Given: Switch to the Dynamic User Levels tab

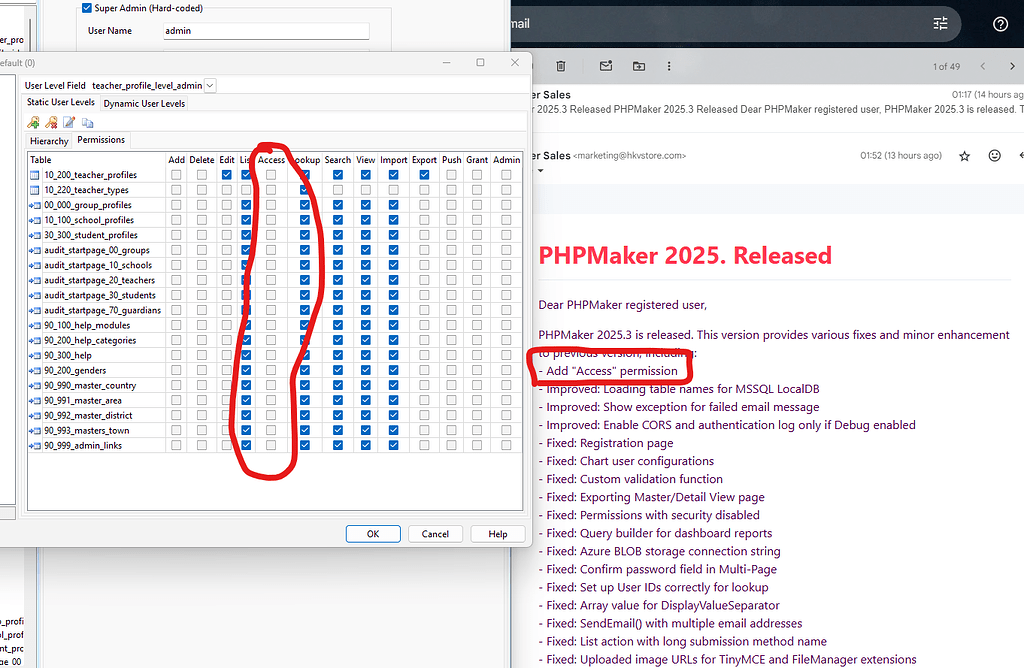Looking at the screenshot, I should [144, 103].
